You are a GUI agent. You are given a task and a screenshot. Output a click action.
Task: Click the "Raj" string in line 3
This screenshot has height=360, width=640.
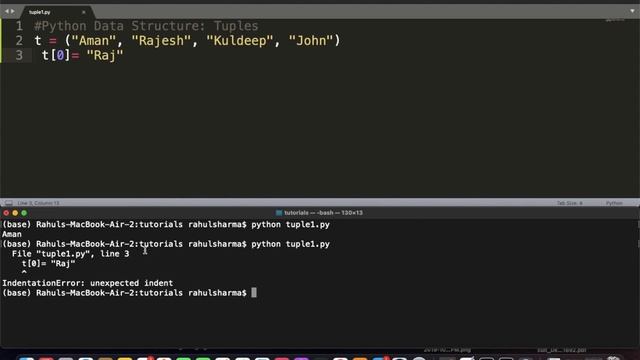coord(104,55)
